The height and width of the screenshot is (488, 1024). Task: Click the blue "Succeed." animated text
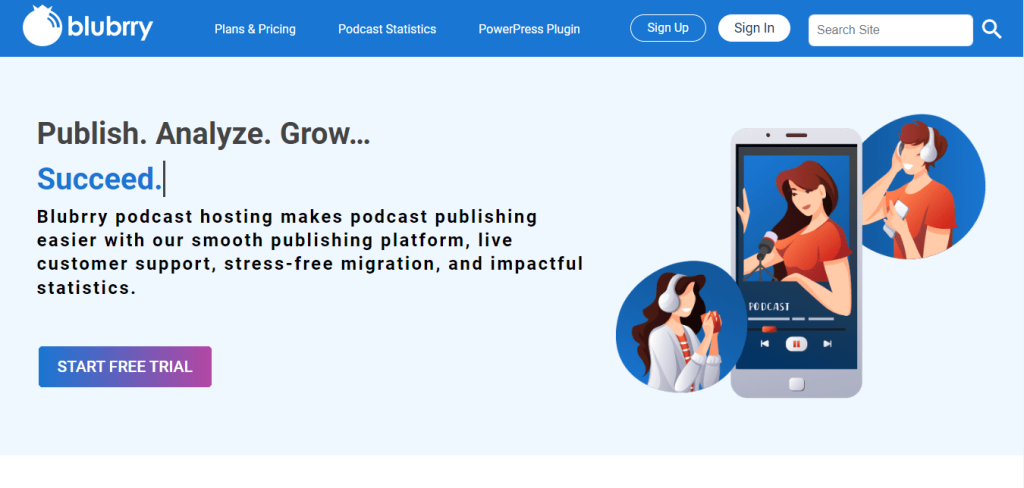coord(99,179)
